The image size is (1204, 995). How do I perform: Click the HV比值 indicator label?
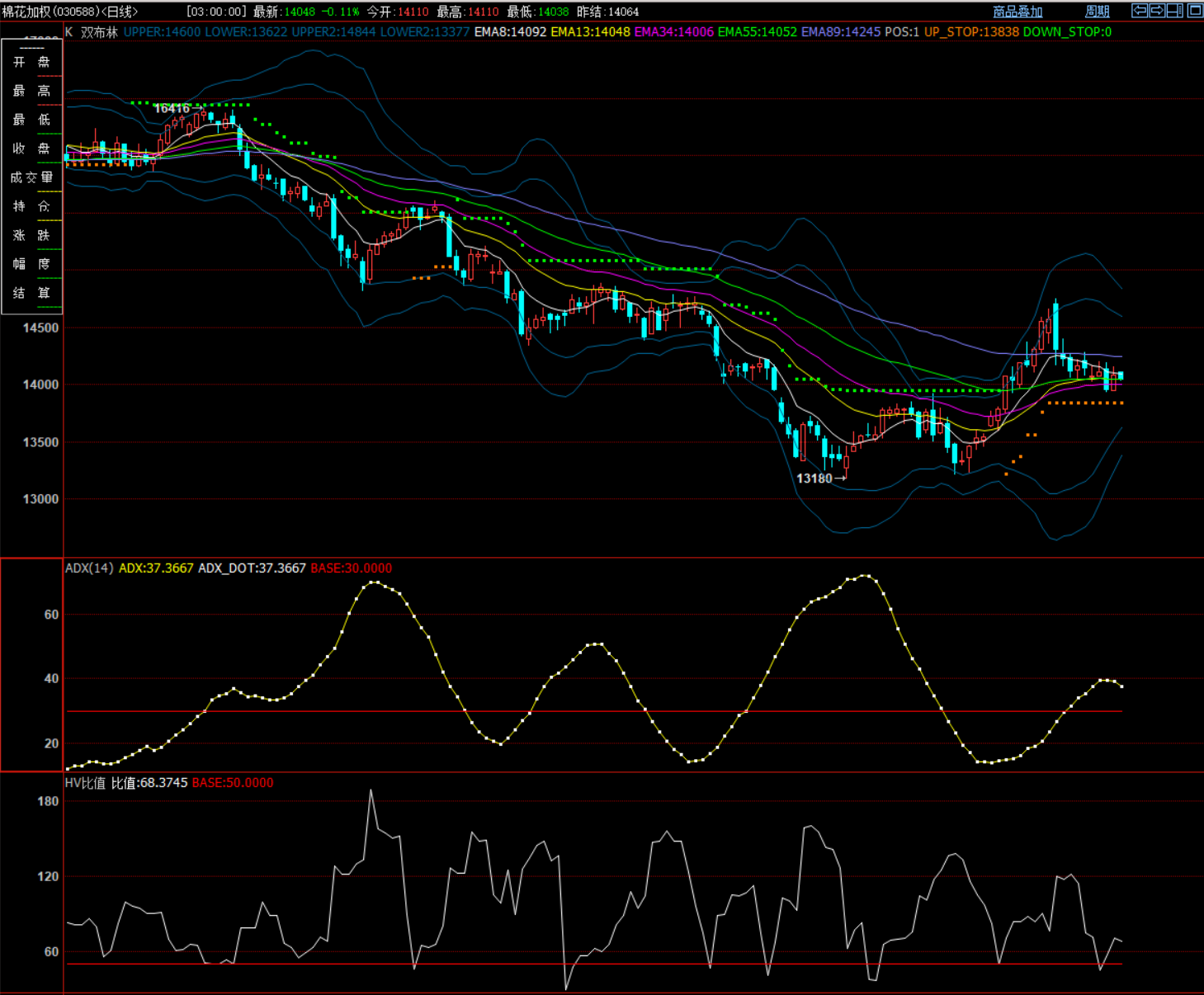click(86, 782)
